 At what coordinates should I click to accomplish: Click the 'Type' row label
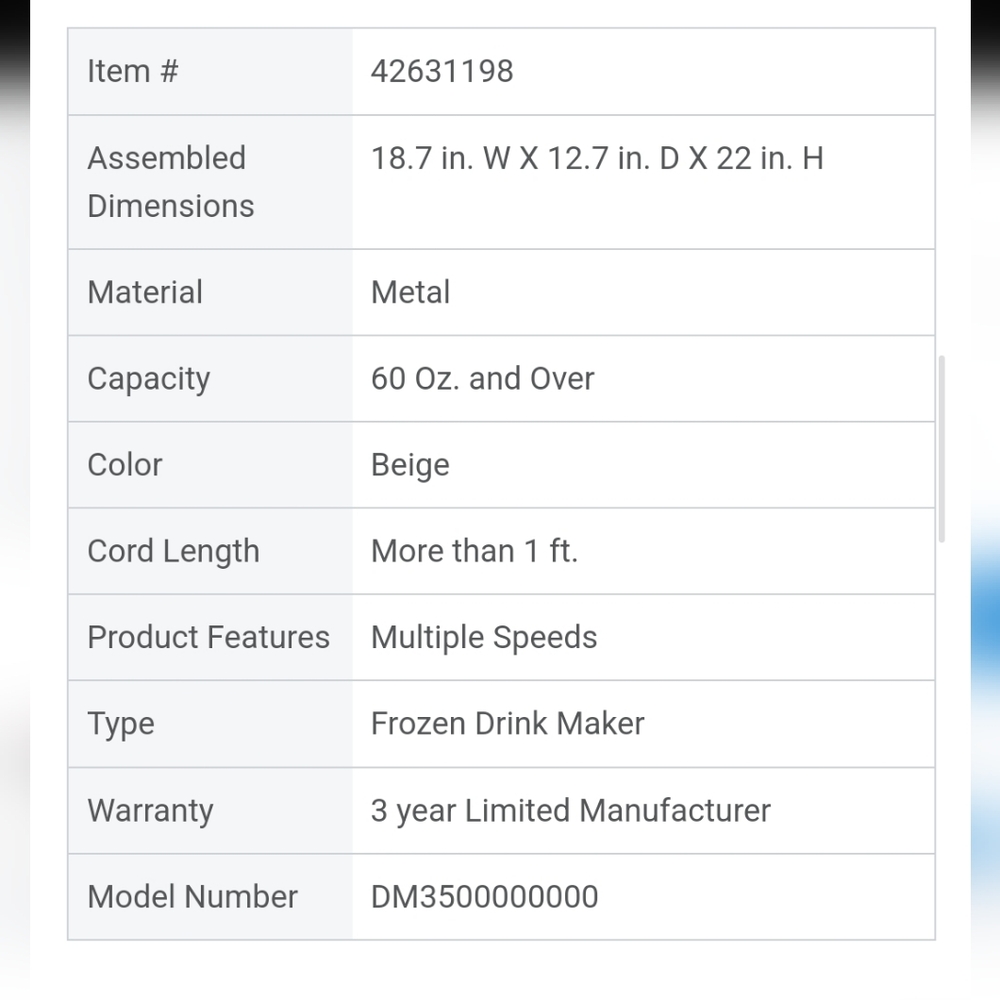point(121,724)
